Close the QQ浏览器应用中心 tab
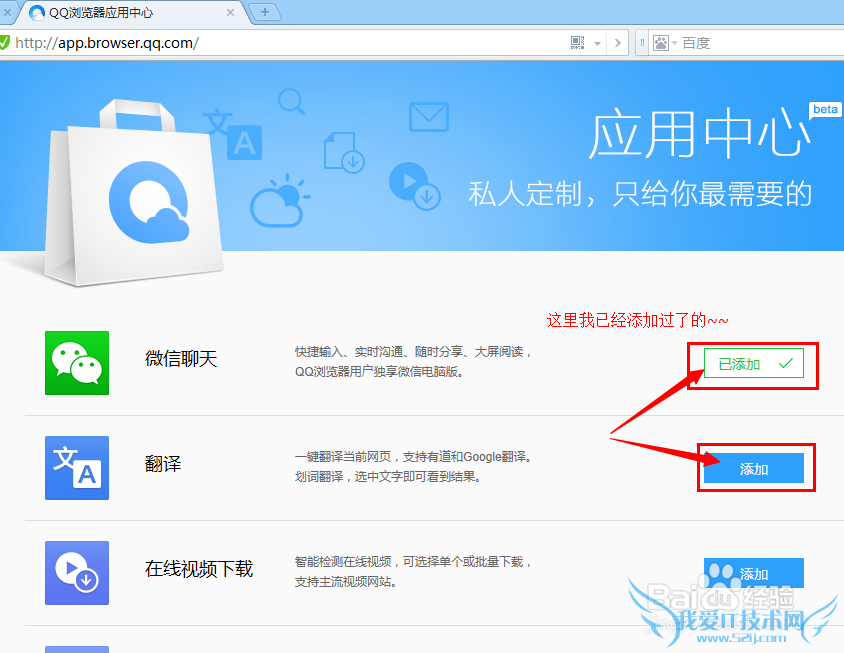This screenshot has height=653, width=844. pyautogui.click(x=230, y=12)
